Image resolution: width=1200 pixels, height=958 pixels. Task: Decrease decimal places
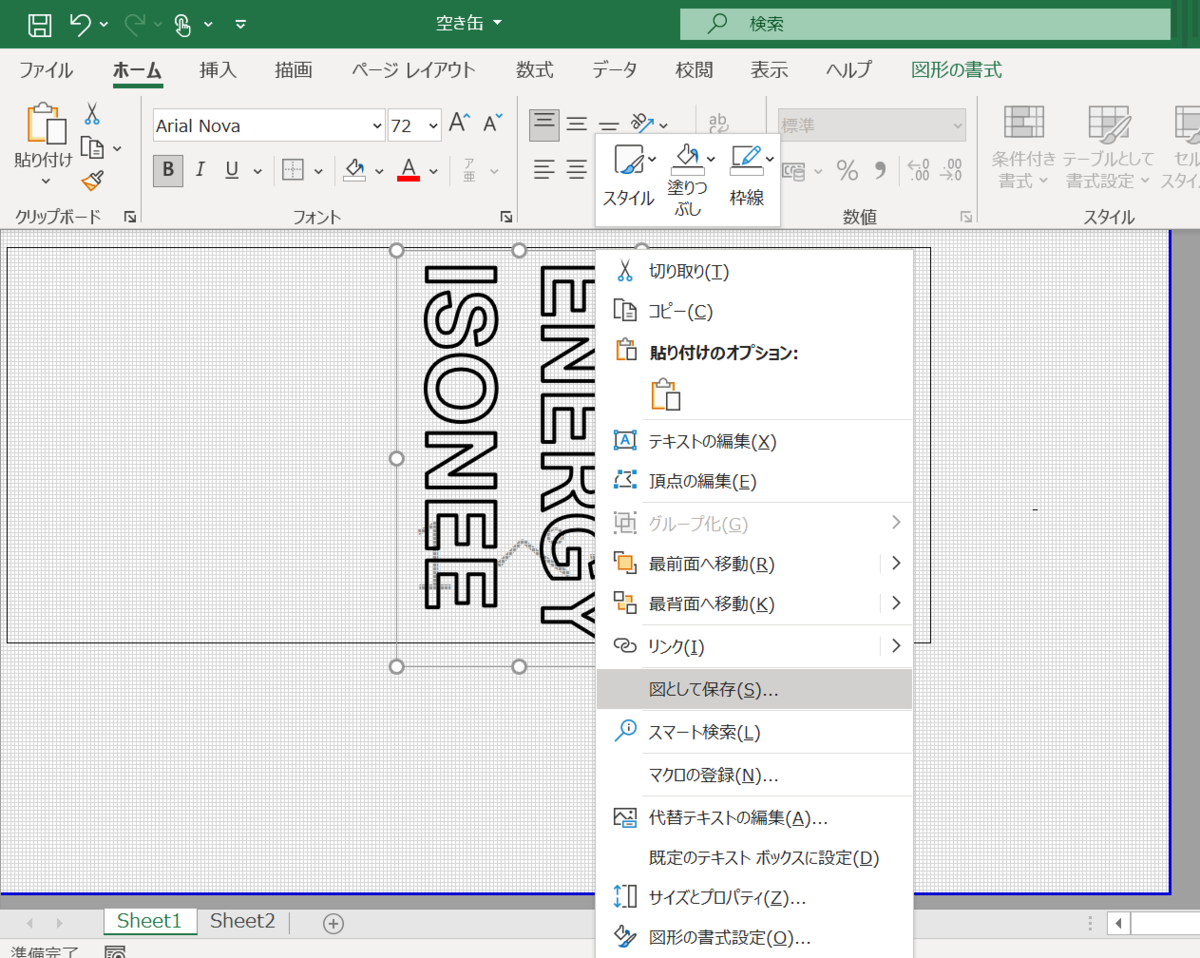(x=952, y=170)
